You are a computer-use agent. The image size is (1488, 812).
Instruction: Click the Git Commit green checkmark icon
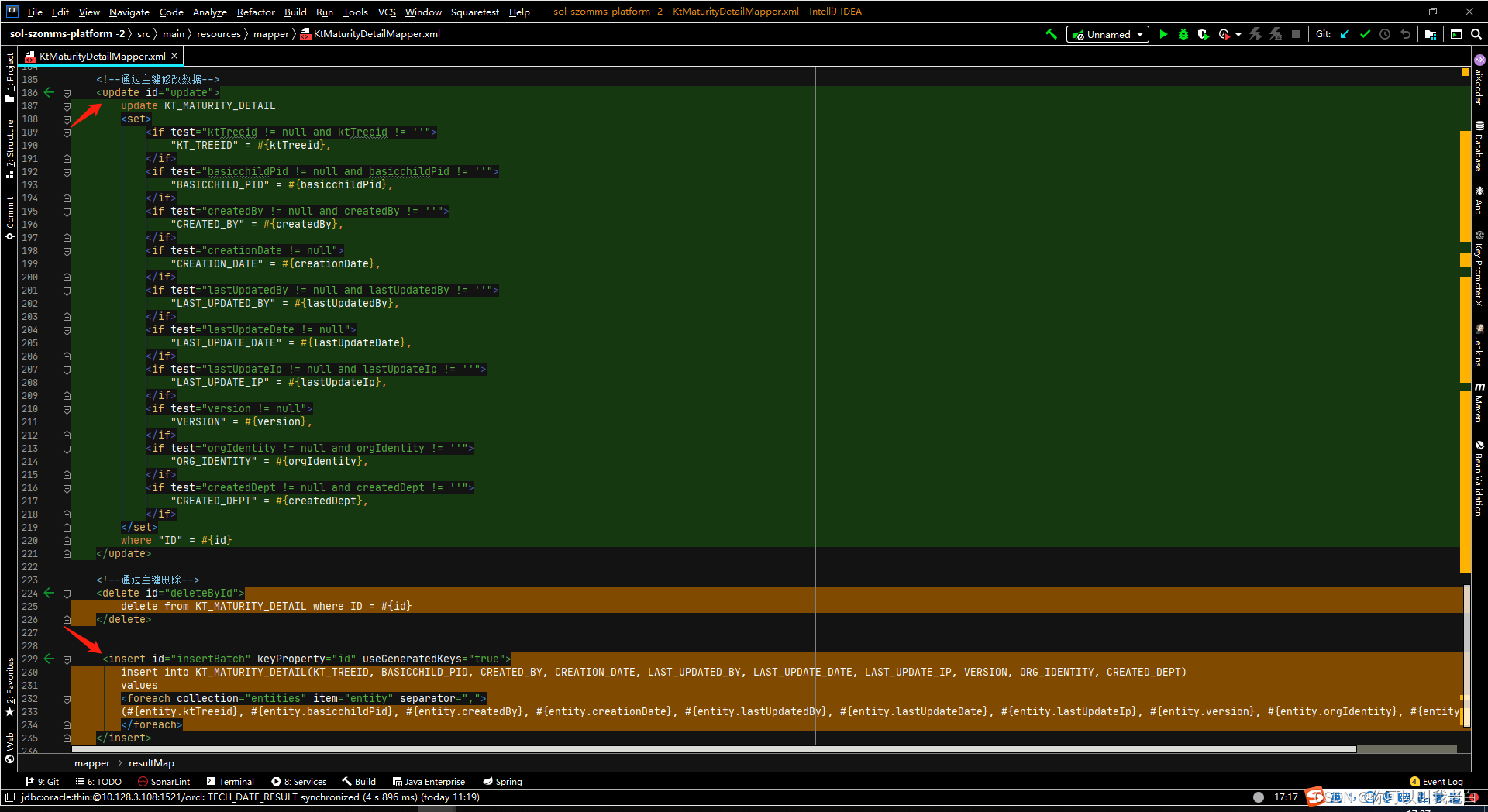1365,34
